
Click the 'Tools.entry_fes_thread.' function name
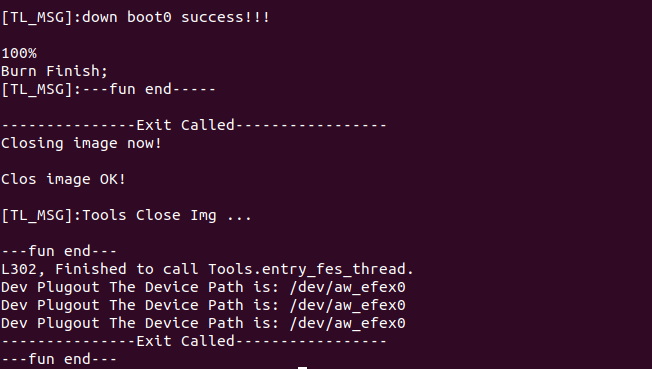pos(311,270)
